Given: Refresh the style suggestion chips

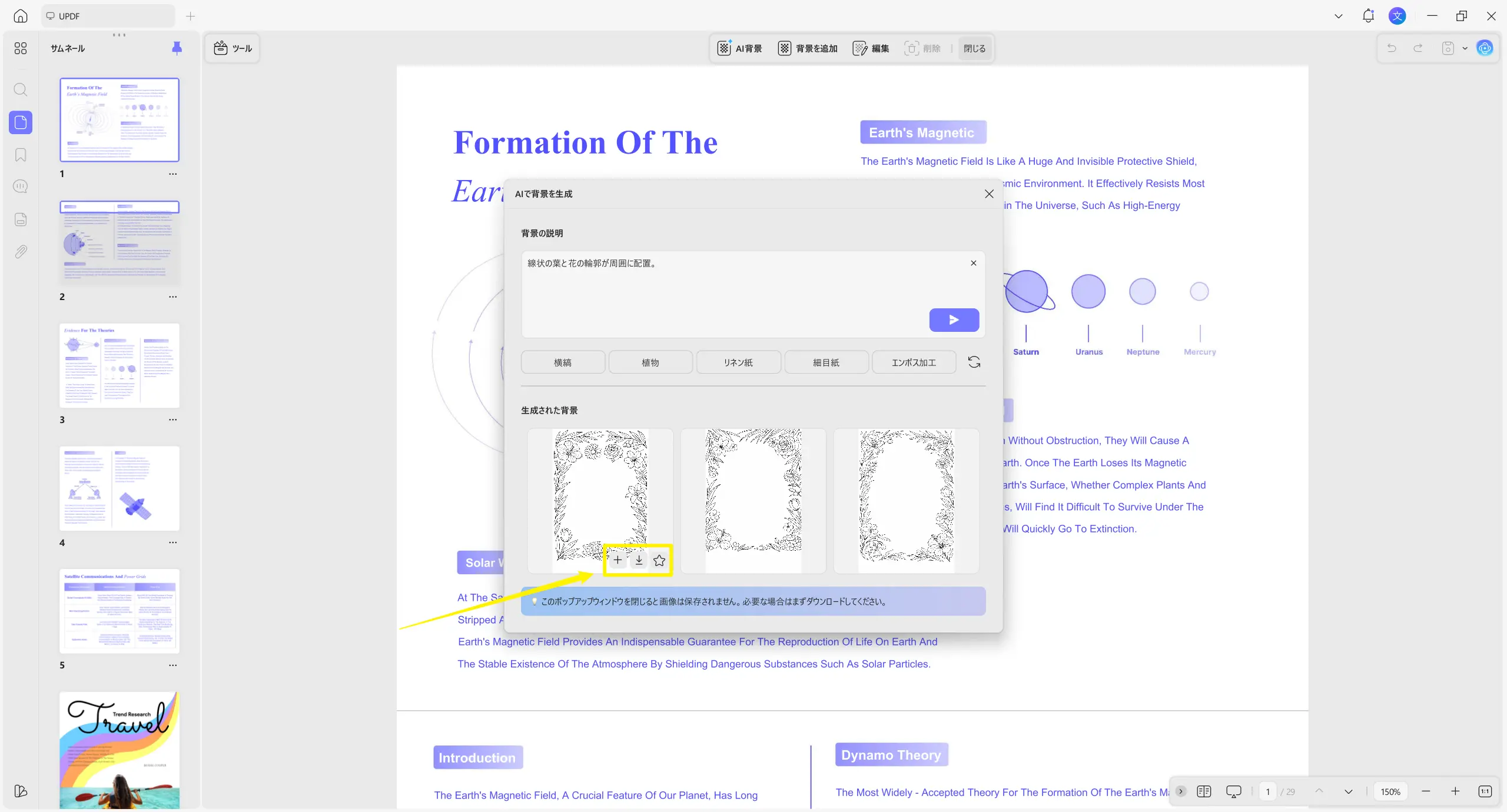Looking at the screenshot, I should click(x=974, y=362).
